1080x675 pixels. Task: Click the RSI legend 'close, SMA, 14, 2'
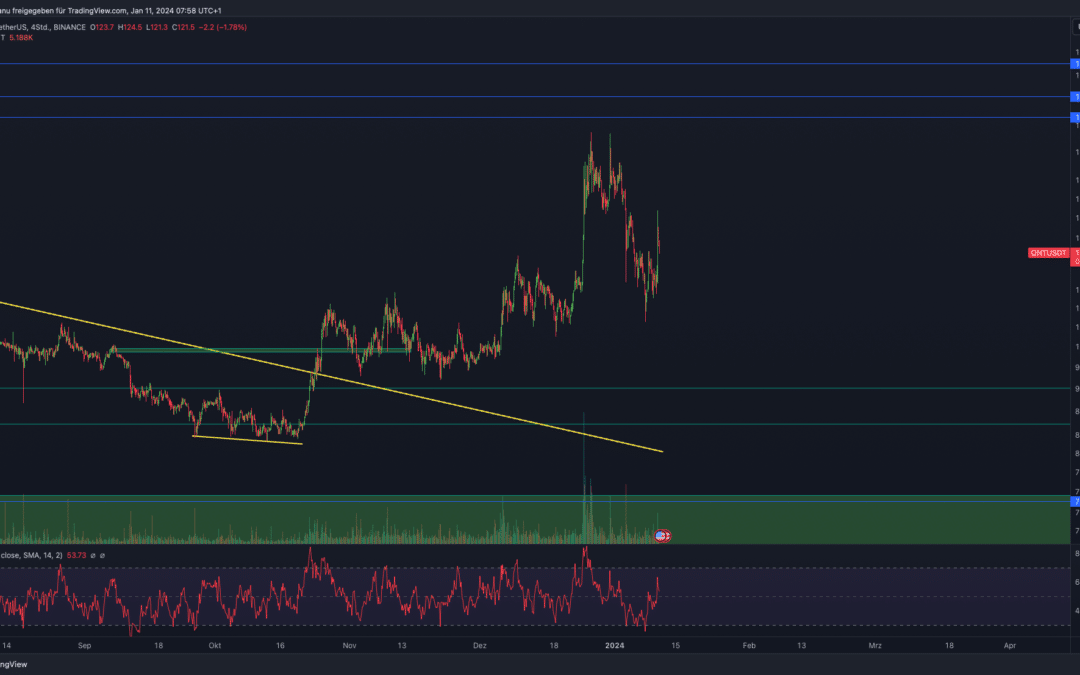[31, 555]
